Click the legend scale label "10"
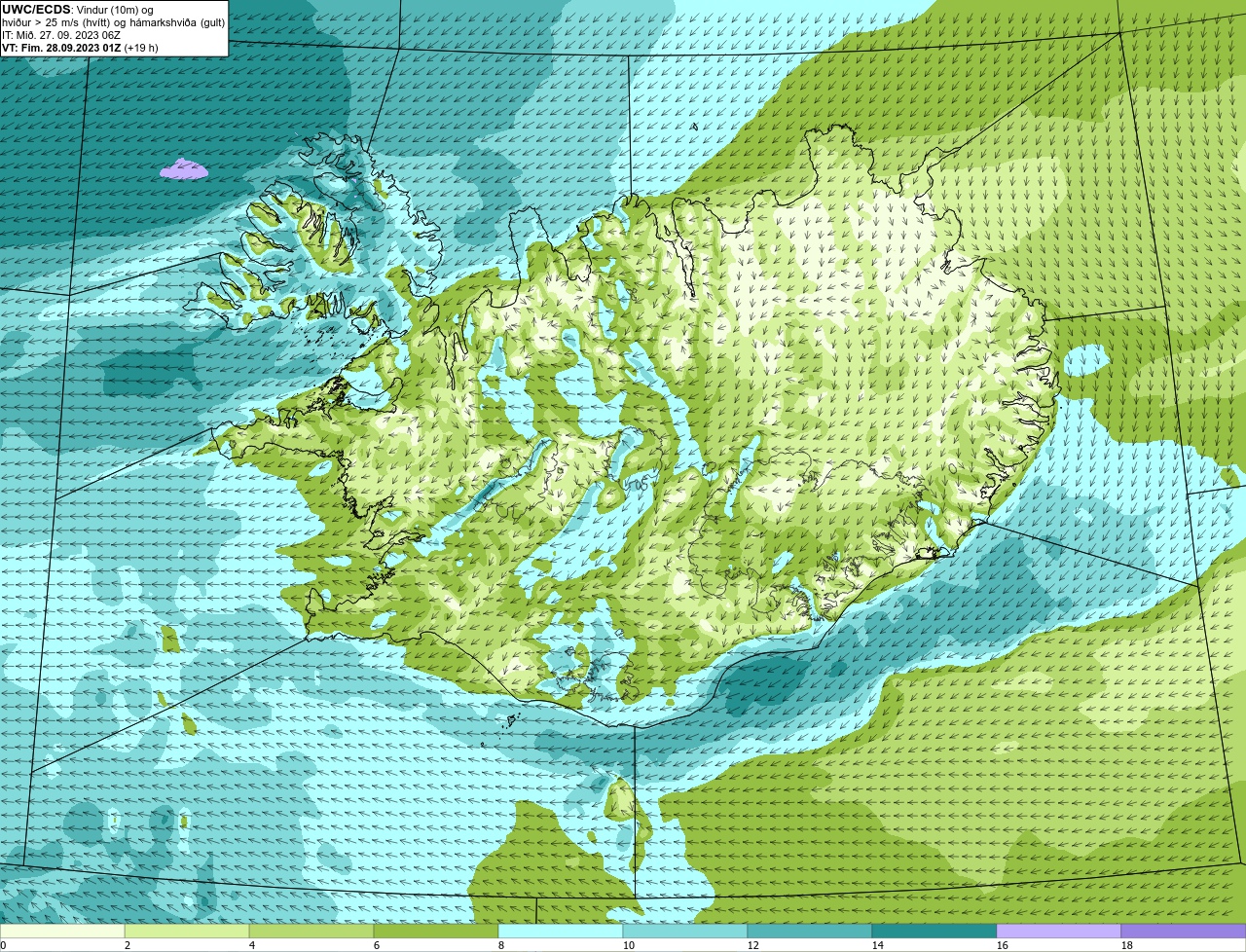Viewport: 1246px width, 952px height. pyautogui.click(x=629, y=945)
